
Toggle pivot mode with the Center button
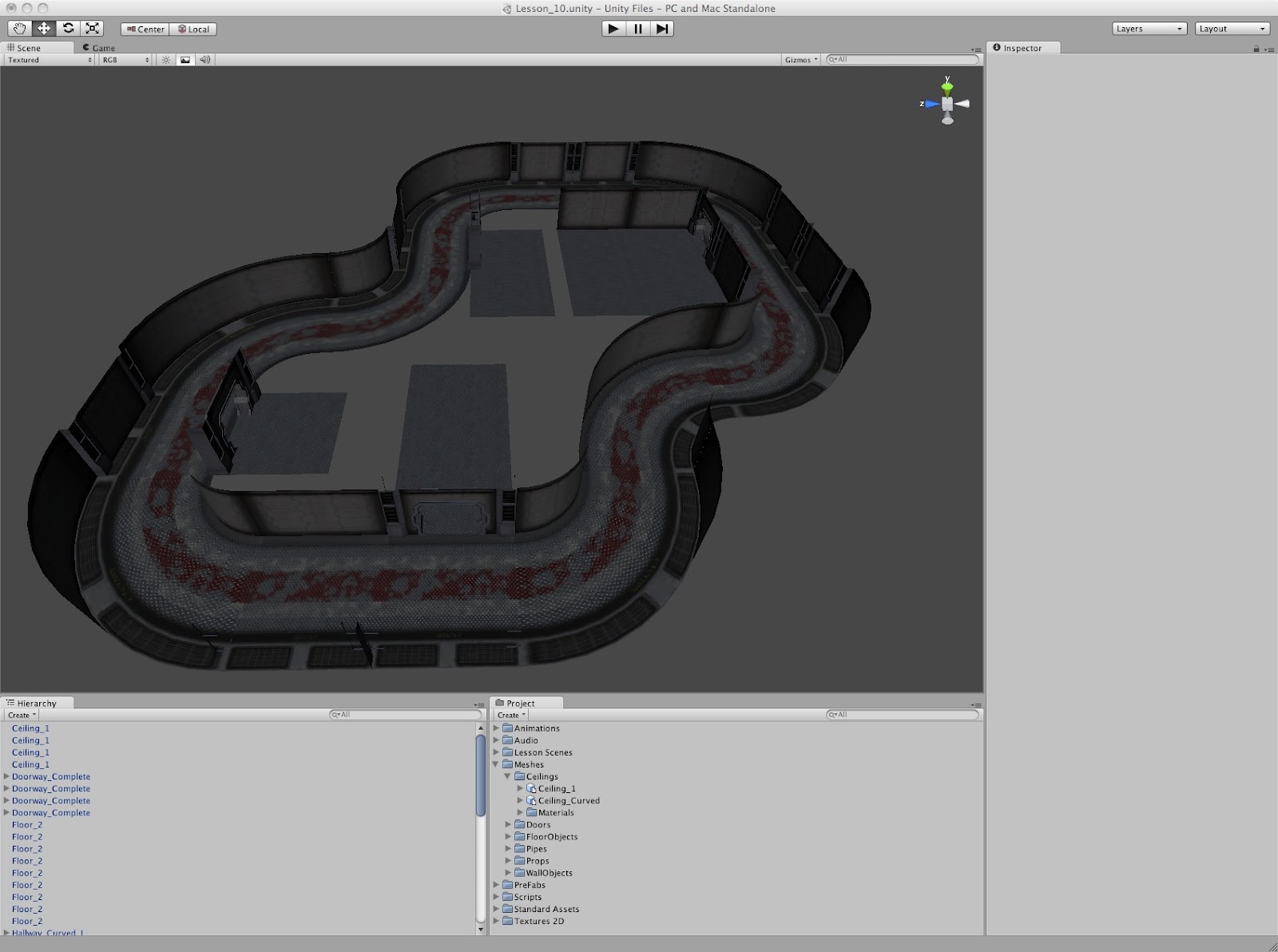coord(145,29)
